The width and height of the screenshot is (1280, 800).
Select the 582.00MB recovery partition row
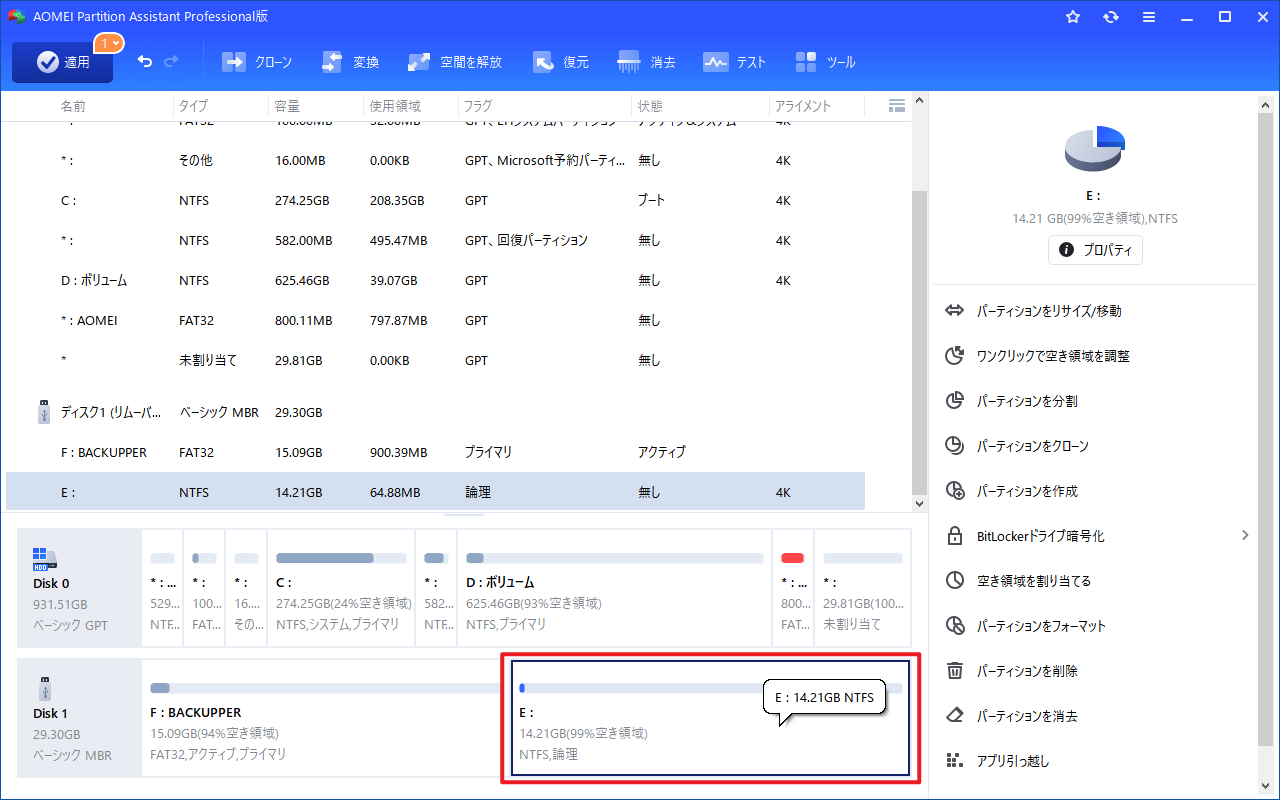pos(435,241)
